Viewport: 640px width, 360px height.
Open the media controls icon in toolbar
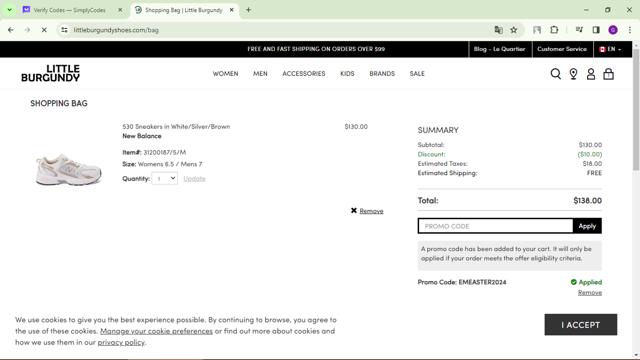click(579, 30)
